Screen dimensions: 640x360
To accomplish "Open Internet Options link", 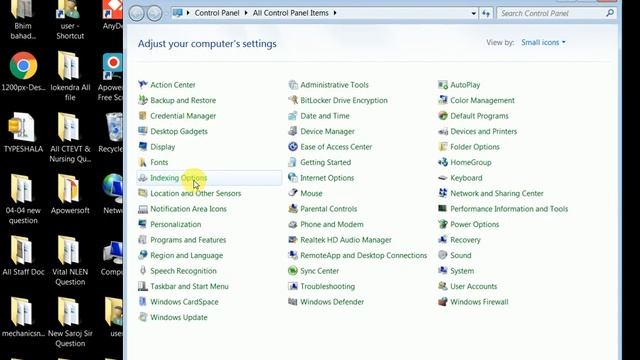I will pyautogui.click(x=327, y=178).
